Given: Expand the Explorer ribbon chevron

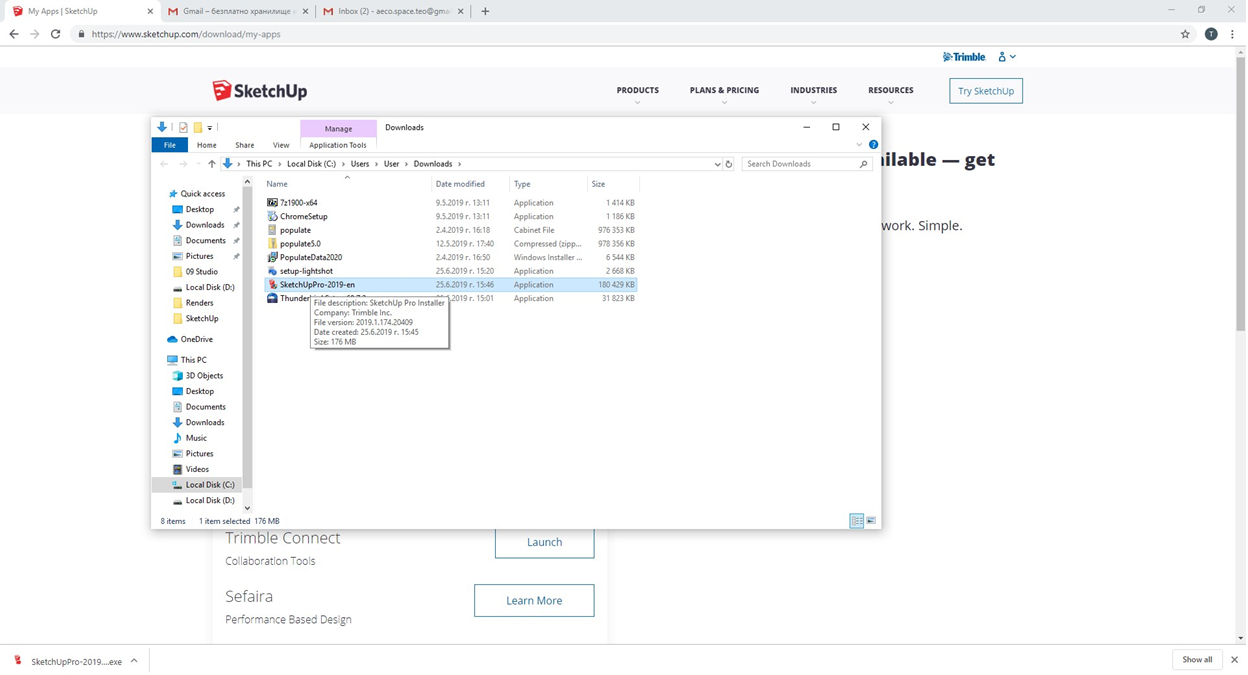Looking at the screenshot, I should [859, 145].
